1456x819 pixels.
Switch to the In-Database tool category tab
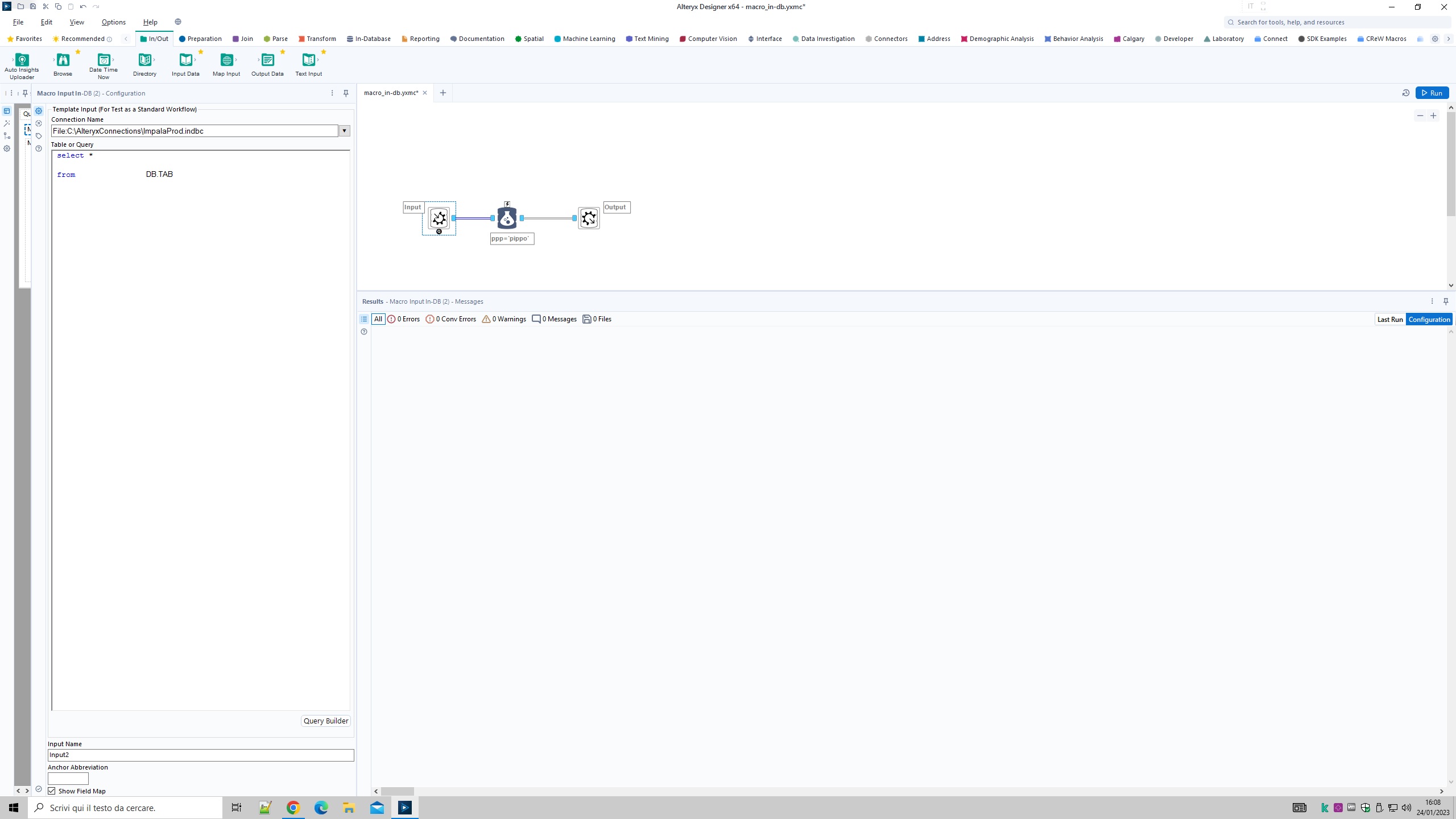(369, 39)
